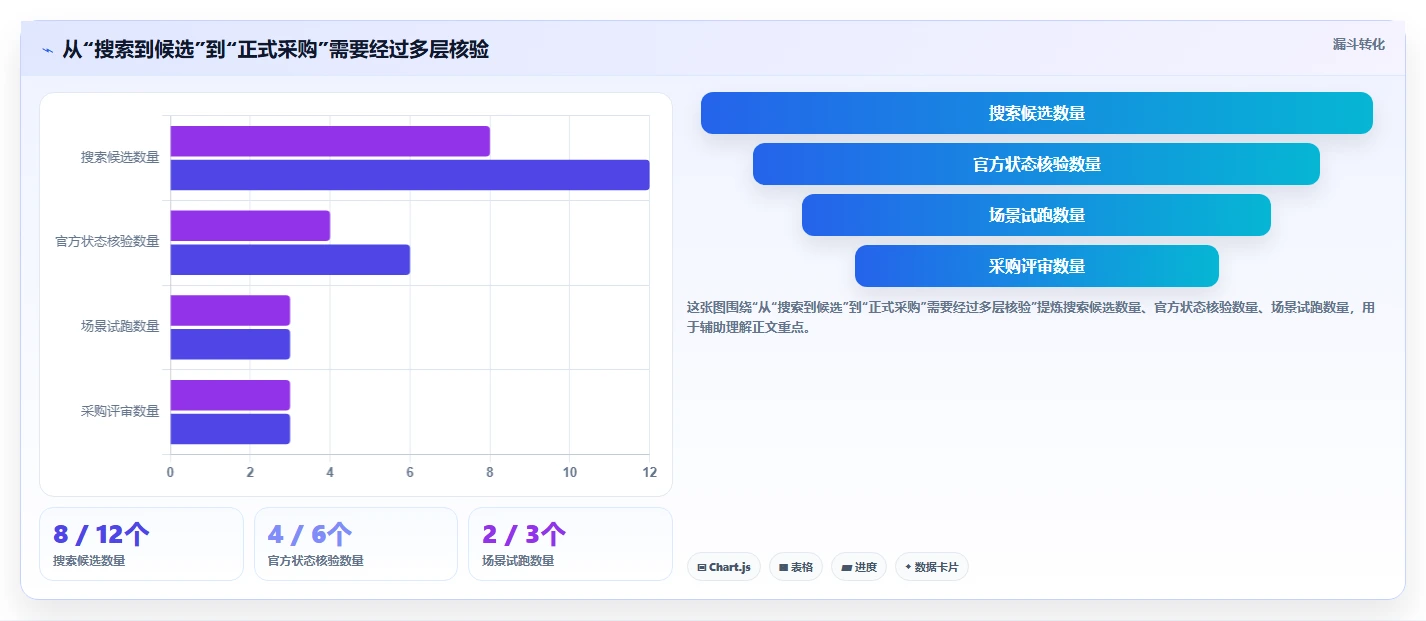Click the 漏斗转化 tag in the header
This screenshot has height=621, width=1426.
1359,44
